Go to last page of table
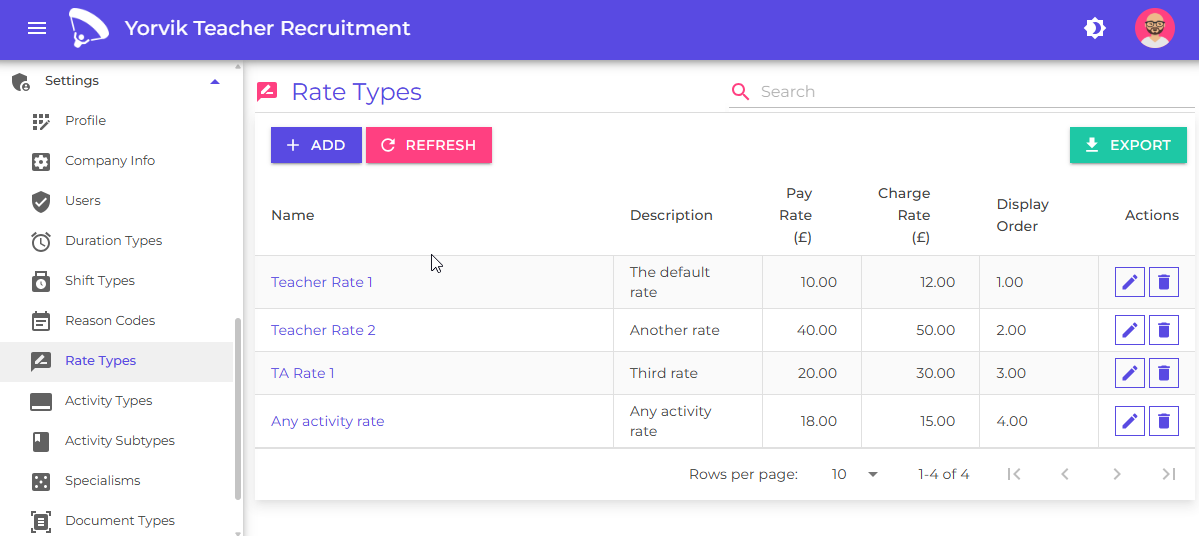Screen dimensions: 1199x536 [1168, 474]
